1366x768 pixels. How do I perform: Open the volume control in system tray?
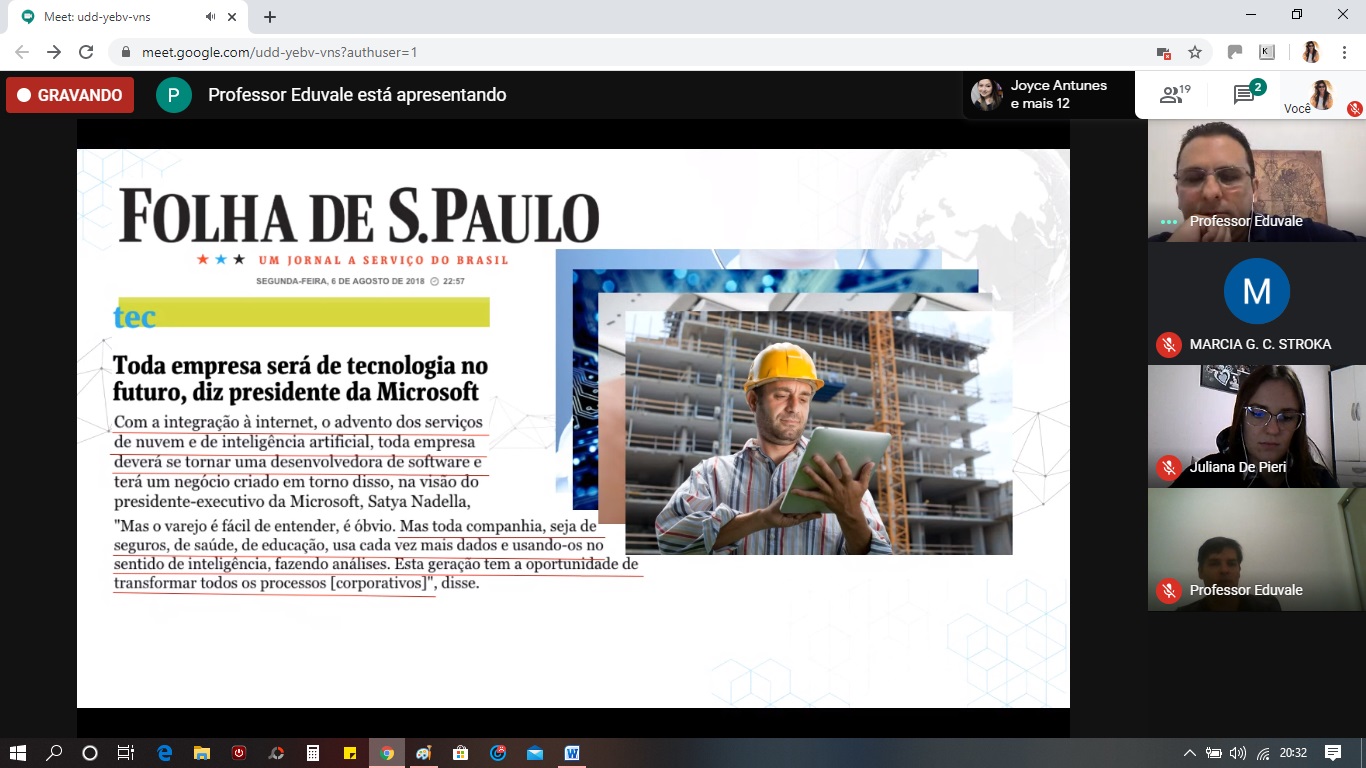click(1238, 753)
